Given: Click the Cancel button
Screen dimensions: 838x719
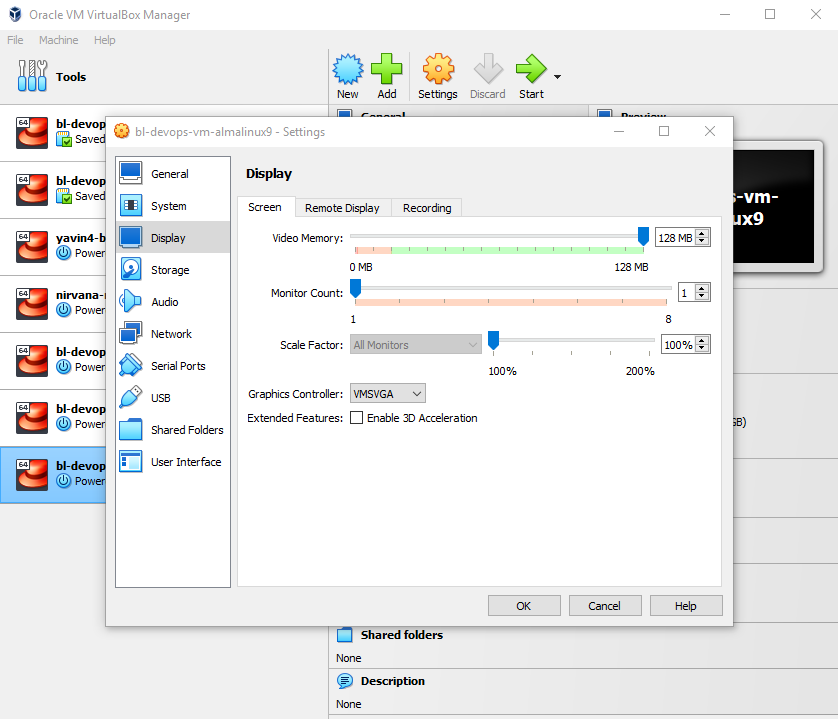Looking at the screenshot, I should (x=605, y=606).
